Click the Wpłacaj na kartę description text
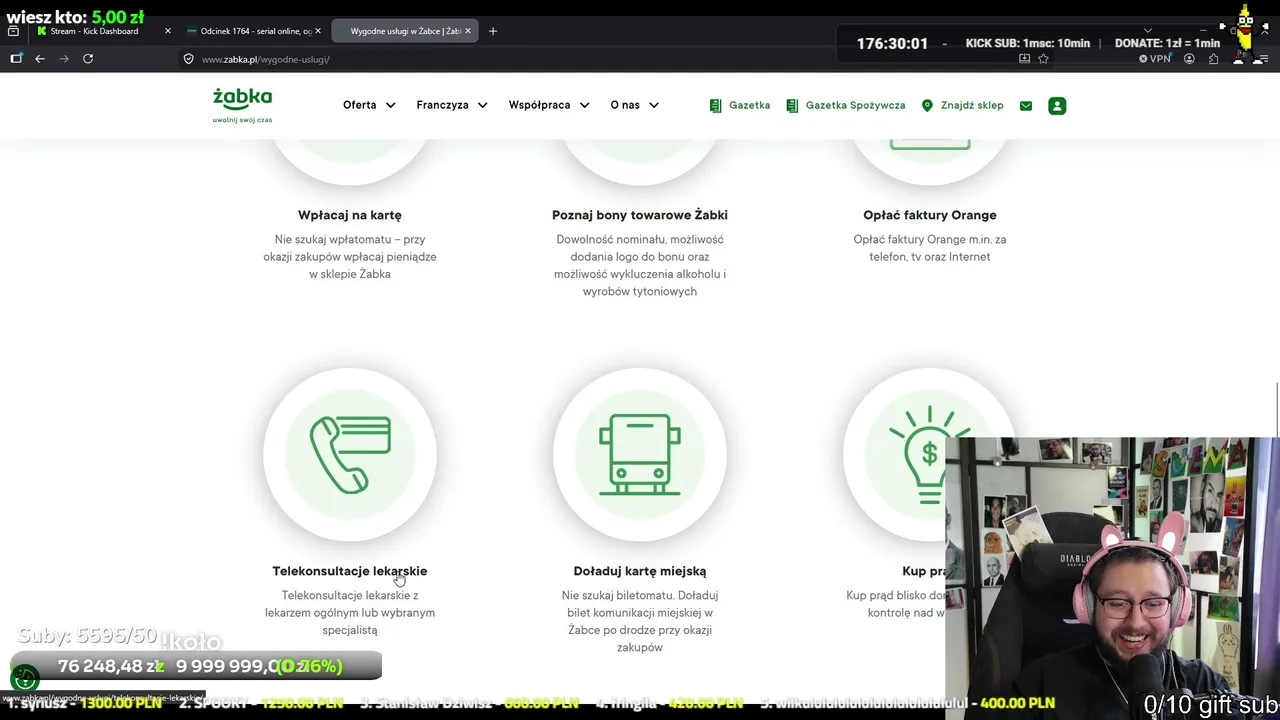The image size is (1280, 720). 350,257
